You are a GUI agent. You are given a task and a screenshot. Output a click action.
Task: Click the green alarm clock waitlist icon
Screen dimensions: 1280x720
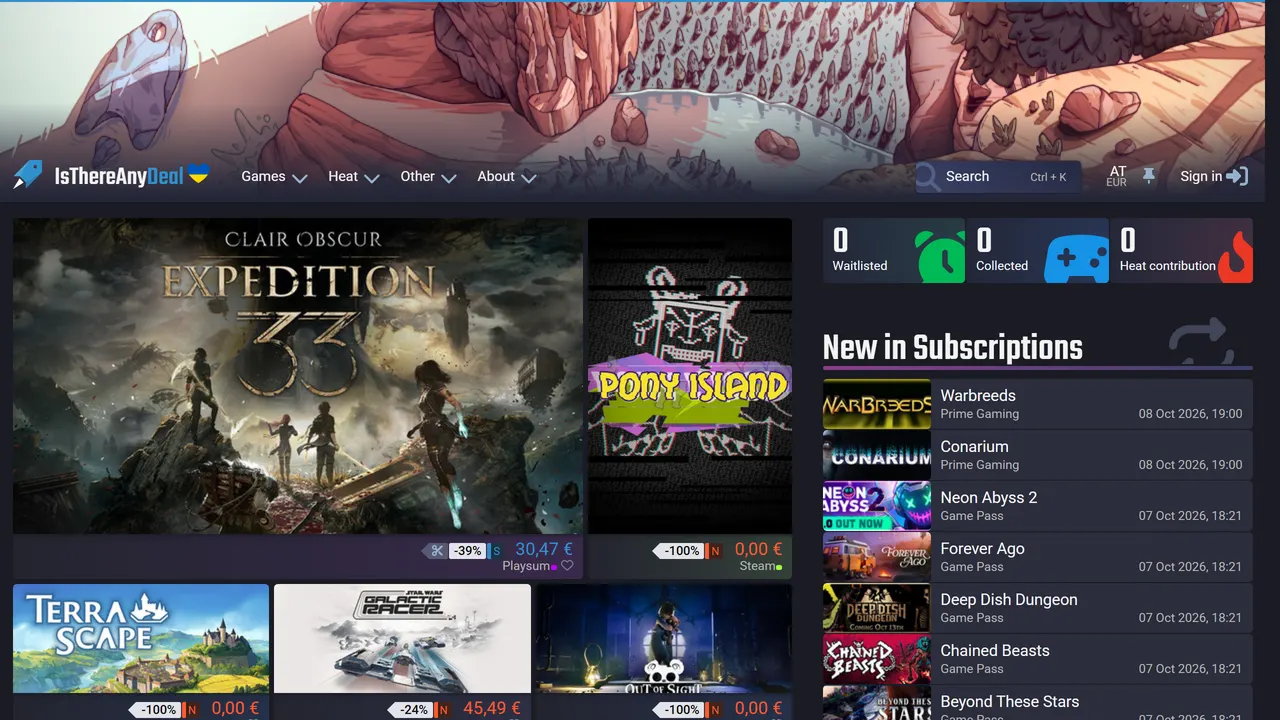pos(940,256)
